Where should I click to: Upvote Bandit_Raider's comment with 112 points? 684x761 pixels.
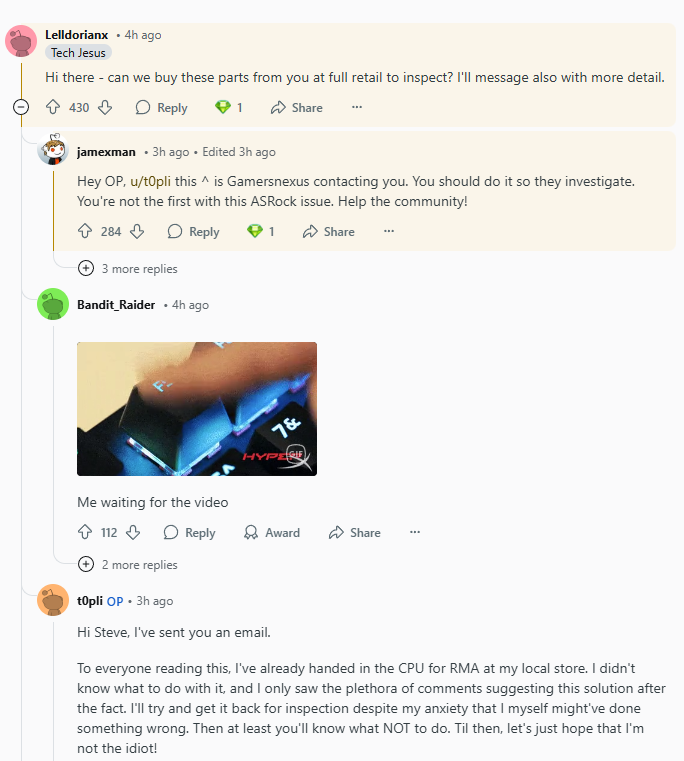coord(85,532)
